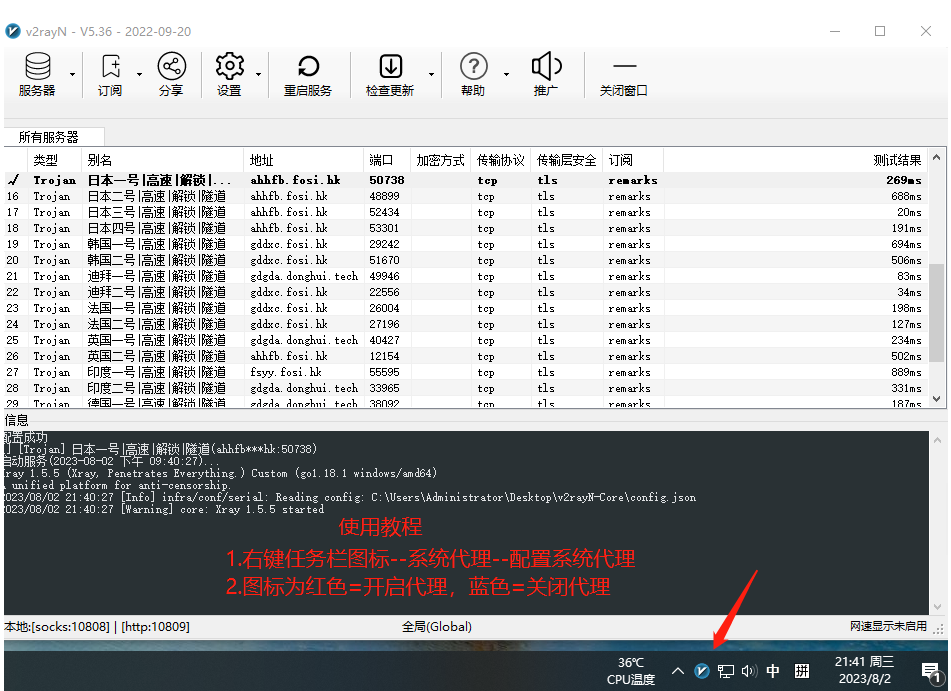This screenshot has height=691, width=951.
Task: Select the 英国一号 server row
Action: pyautogui.click(x=466, y=340)
